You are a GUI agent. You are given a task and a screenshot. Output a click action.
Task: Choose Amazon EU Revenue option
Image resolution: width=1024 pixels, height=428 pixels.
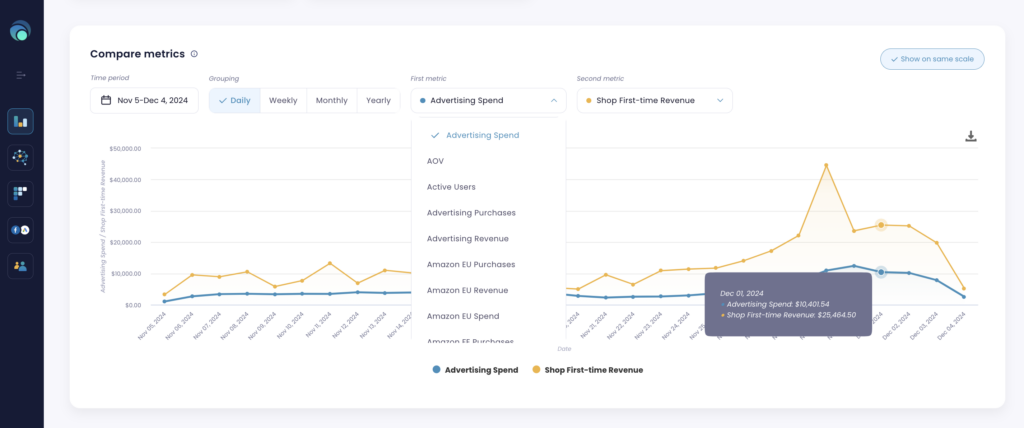pos(488,290)
